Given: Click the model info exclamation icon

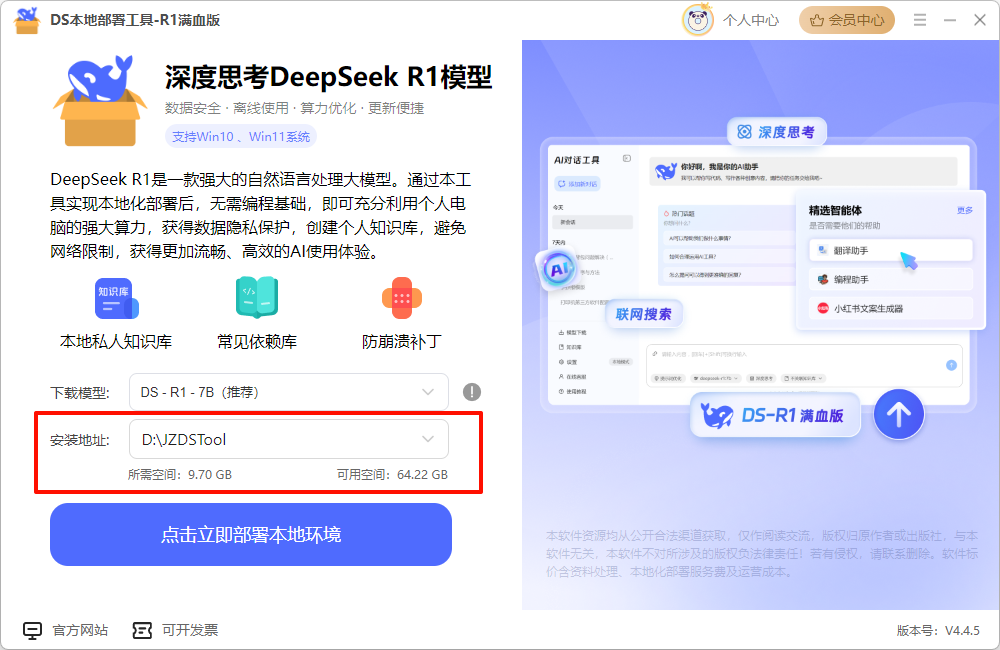Looking at the screenshot, I should click(472, 392).
